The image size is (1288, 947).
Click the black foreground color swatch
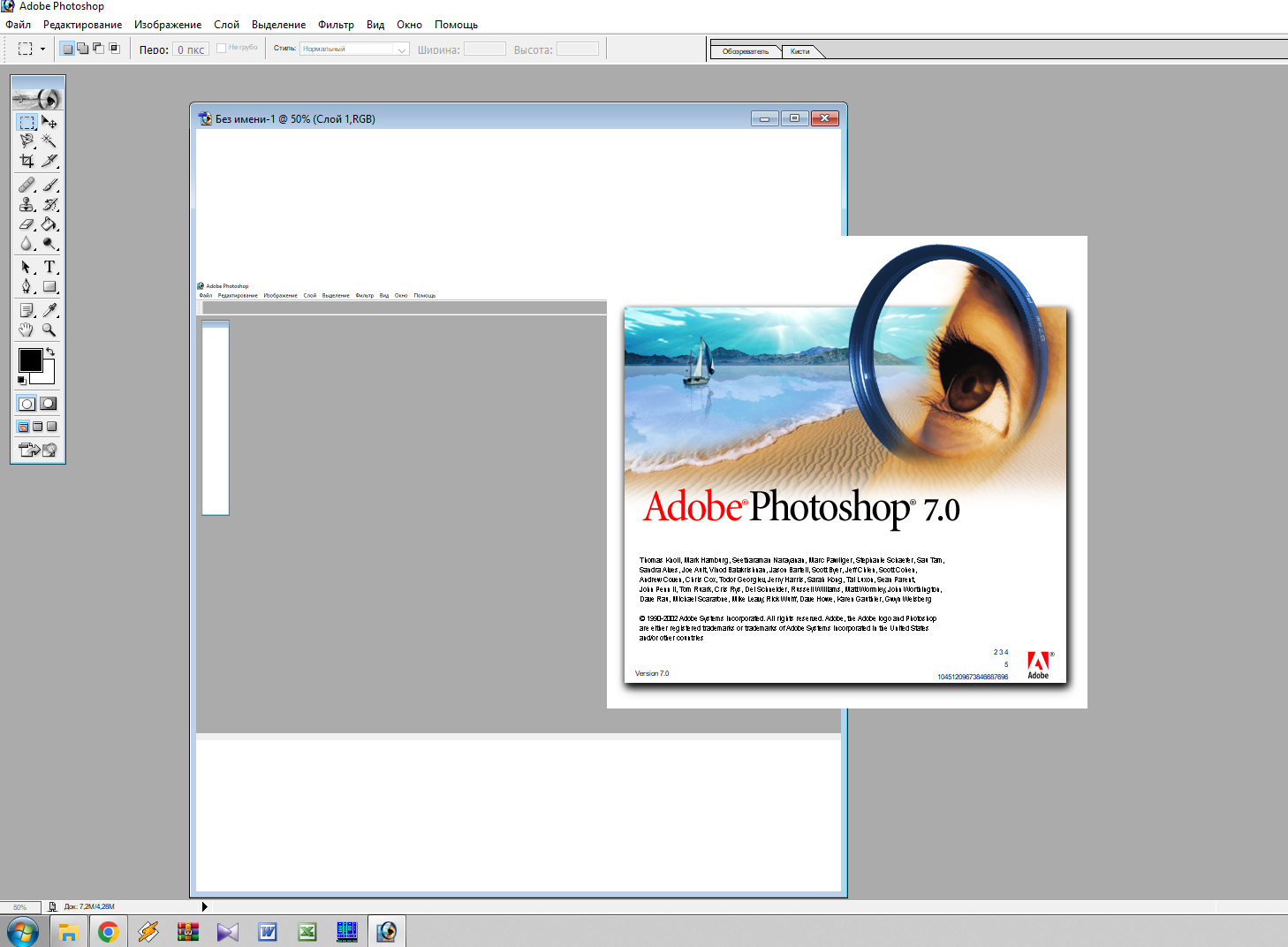tap(30, 360)
